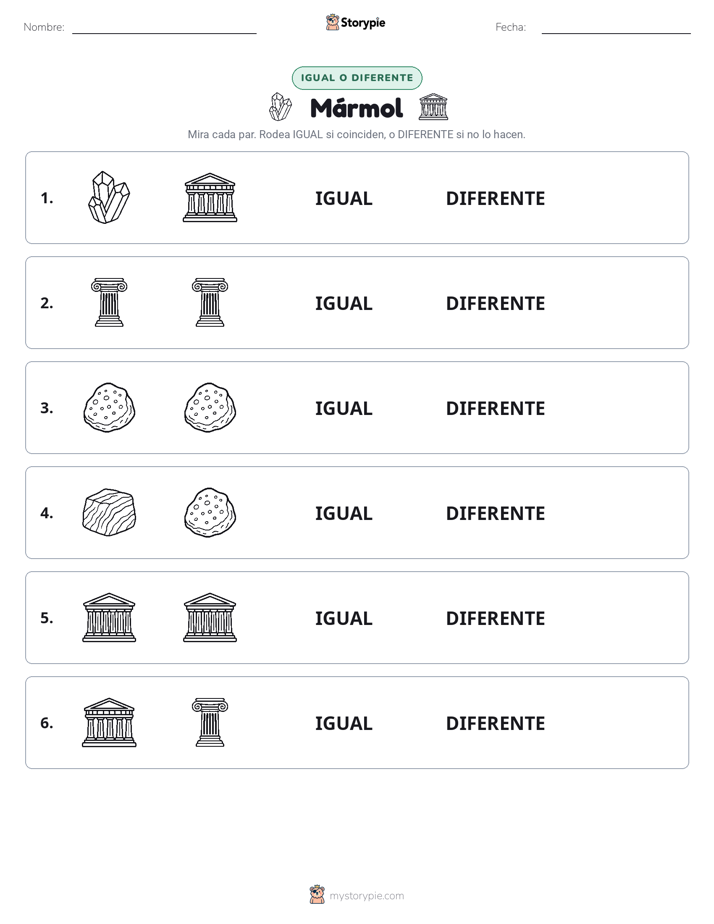The width and height of the screenshot is (714, 924).
Task: Click the IGUAL O DIFERENTE badge
Action: (x=357, y=78)
